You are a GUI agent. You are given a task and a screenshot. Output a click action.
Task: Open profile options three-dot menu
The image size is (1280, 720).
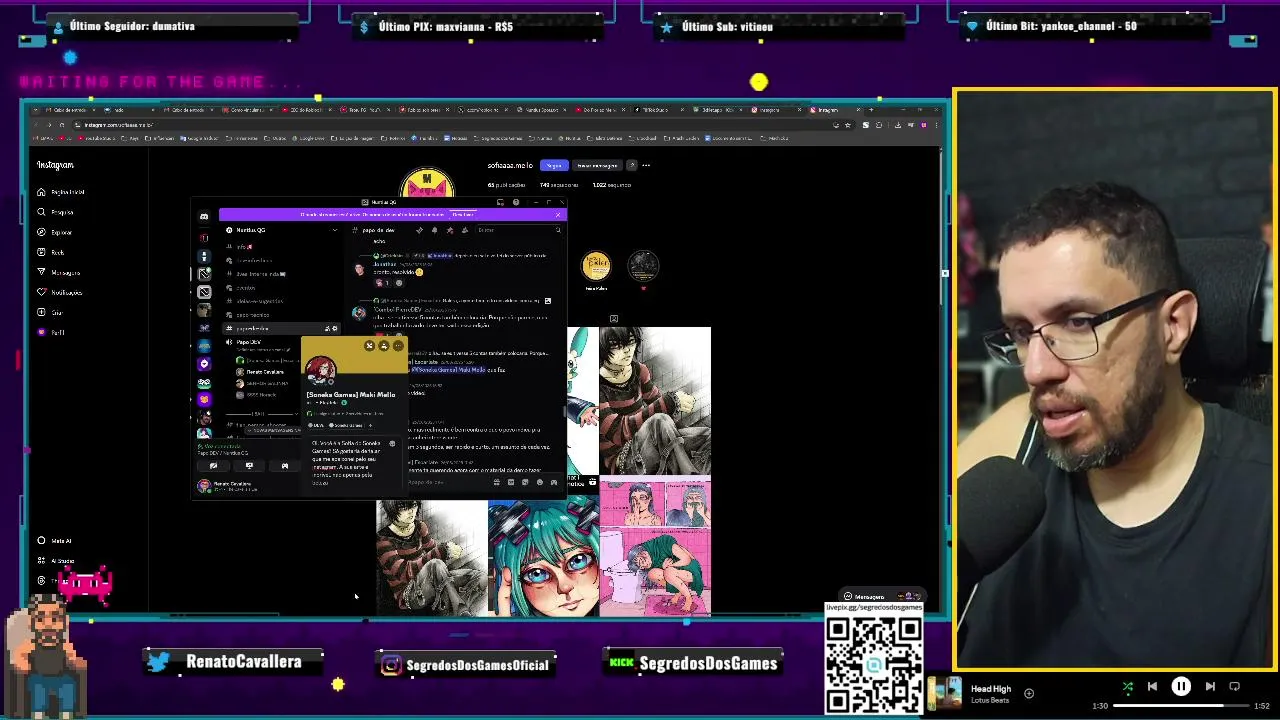(x=646, y=165)
